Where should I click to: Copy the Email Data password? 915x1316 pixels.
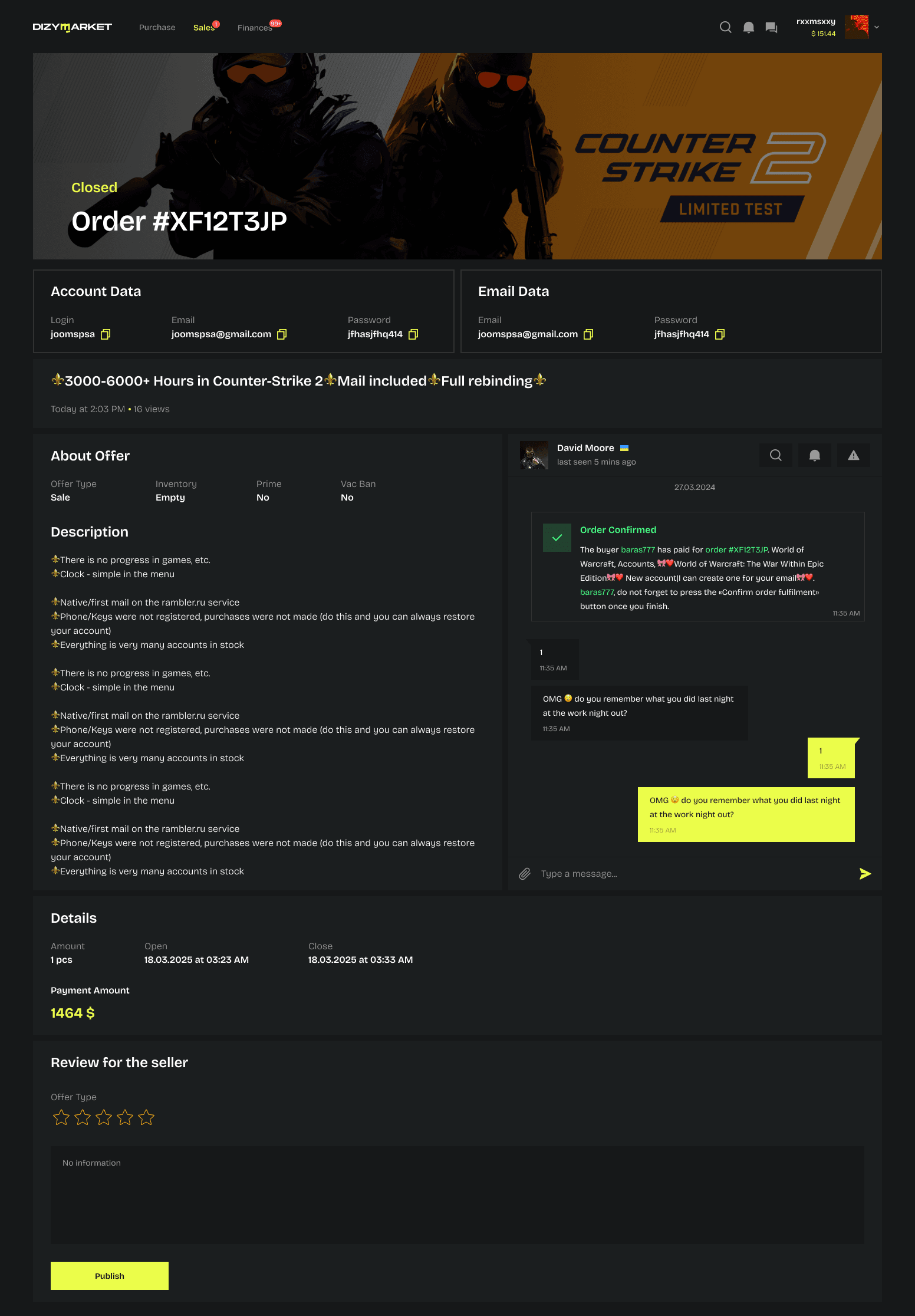720,334
